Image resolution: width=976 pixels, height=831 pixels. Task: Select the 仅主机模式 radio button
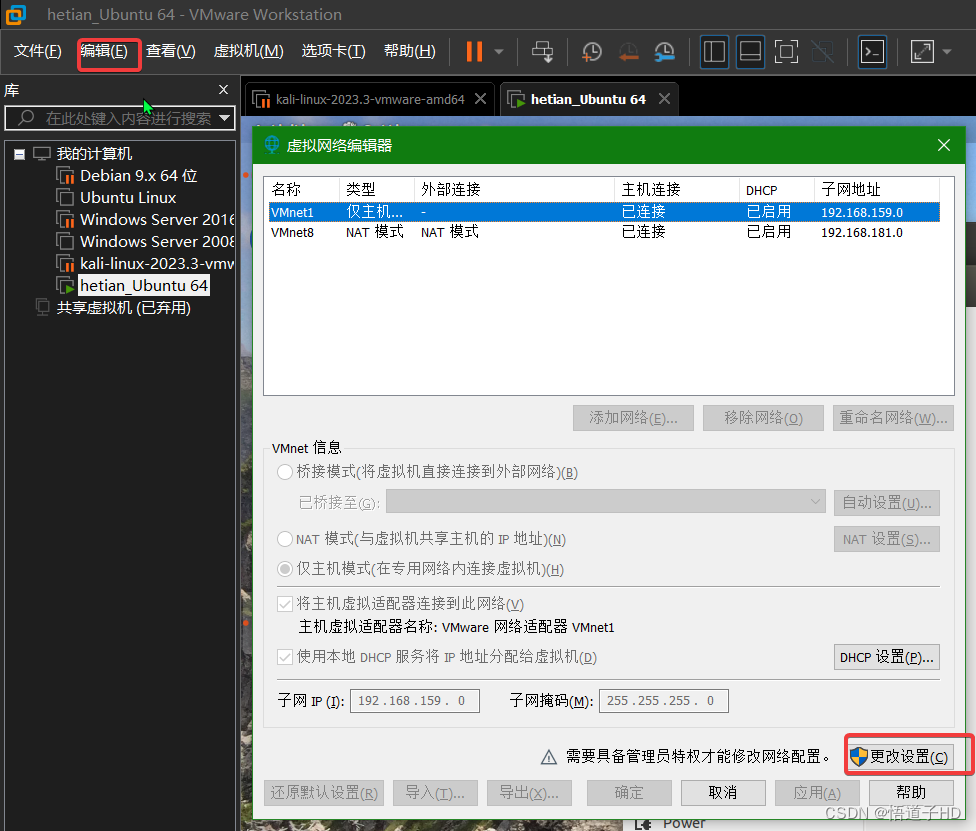[284, 569]
